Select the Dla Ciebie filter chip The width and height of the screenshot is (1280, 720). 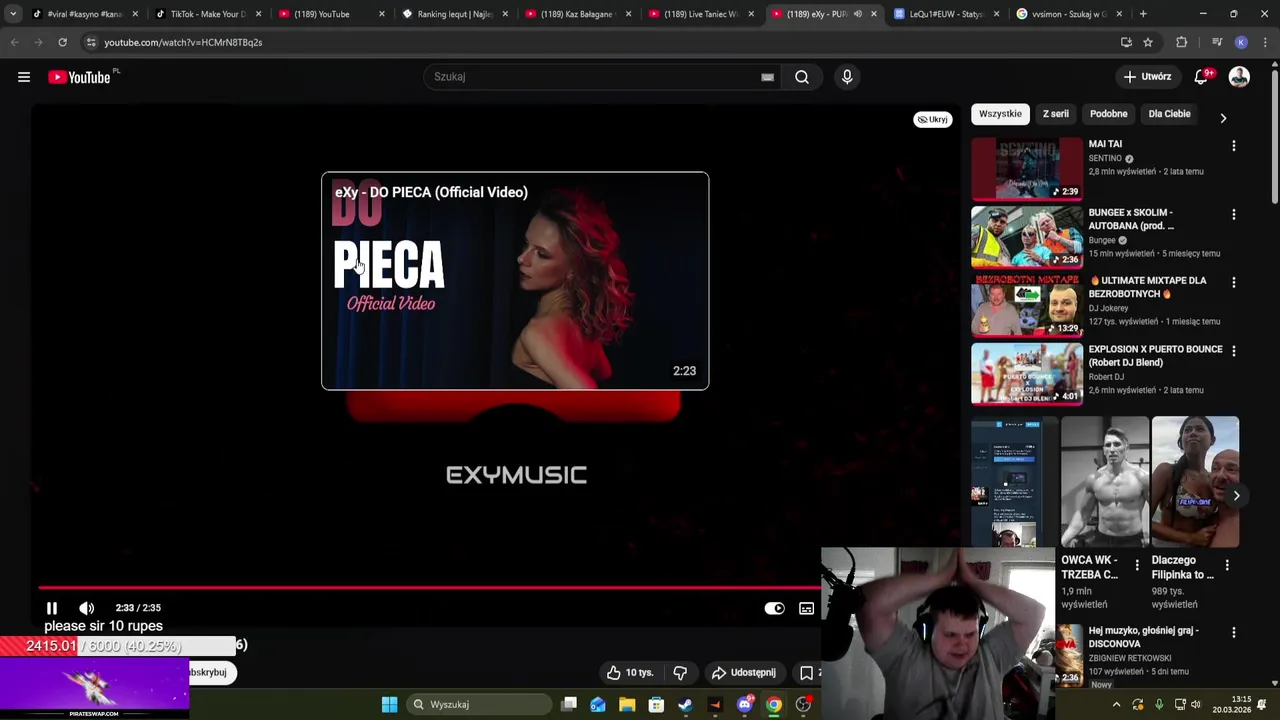point(1169,114)
